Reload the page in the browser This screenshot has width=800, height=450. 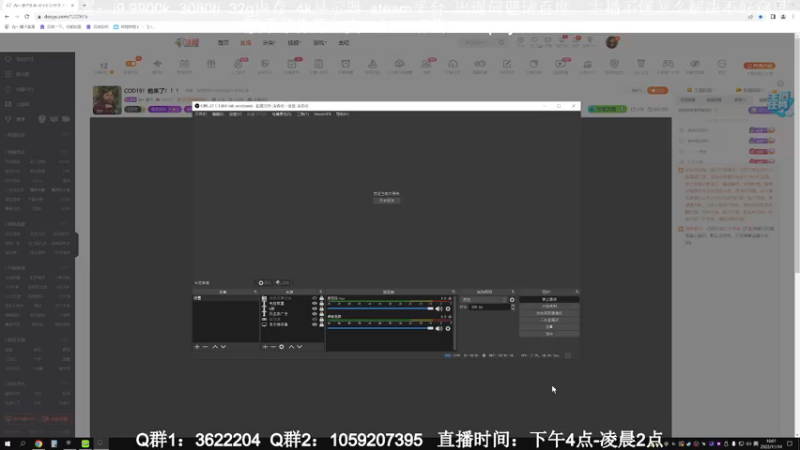tap(27, 16)
